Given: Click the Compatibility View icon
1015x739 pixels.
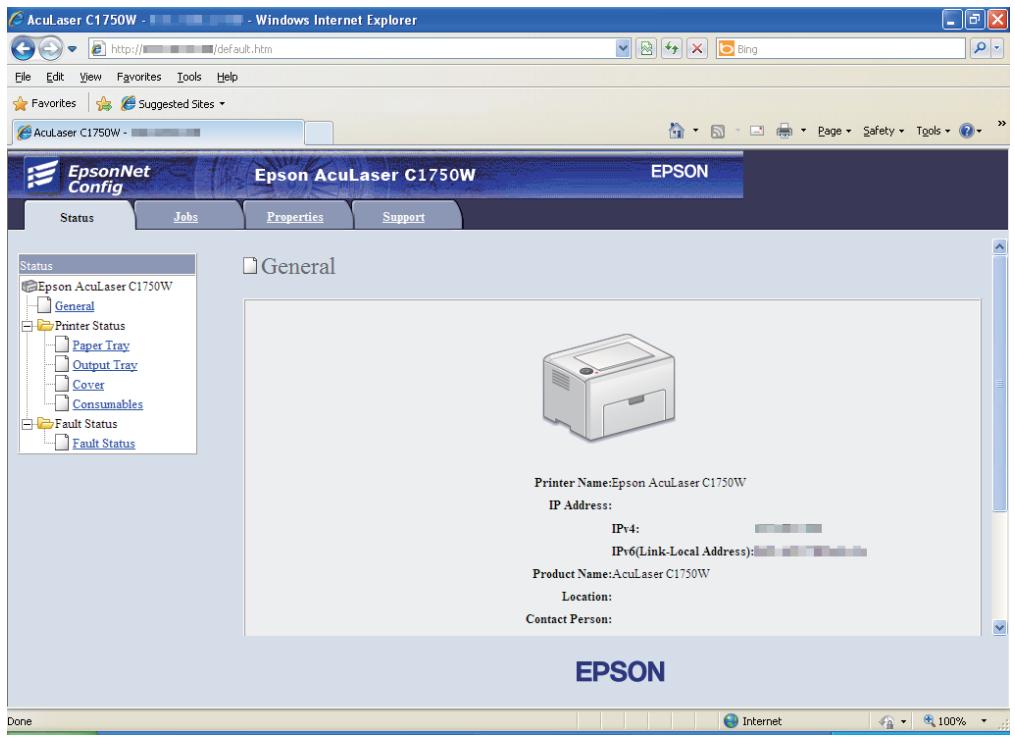Looking at the screenshot, I should (x=647, y=49).
